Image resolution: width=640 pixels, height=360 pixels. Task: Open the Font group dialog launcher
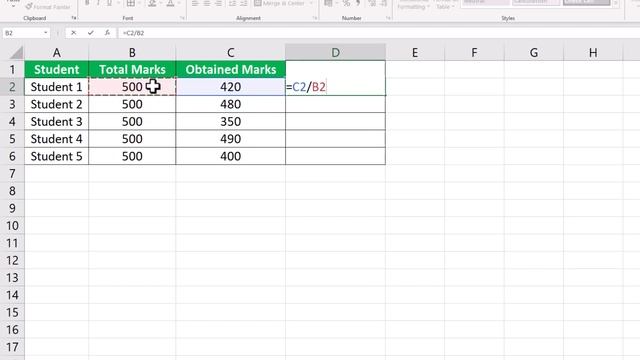tap(182, 18)
